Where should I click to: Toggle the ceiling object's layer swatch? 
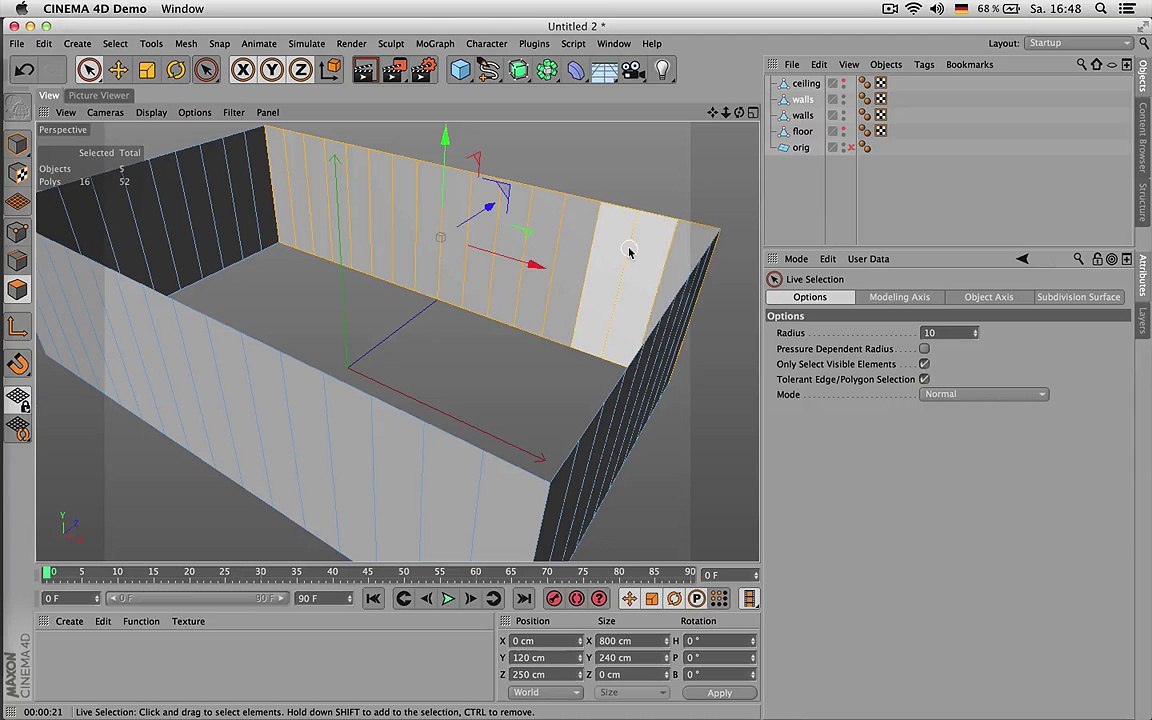832,83
